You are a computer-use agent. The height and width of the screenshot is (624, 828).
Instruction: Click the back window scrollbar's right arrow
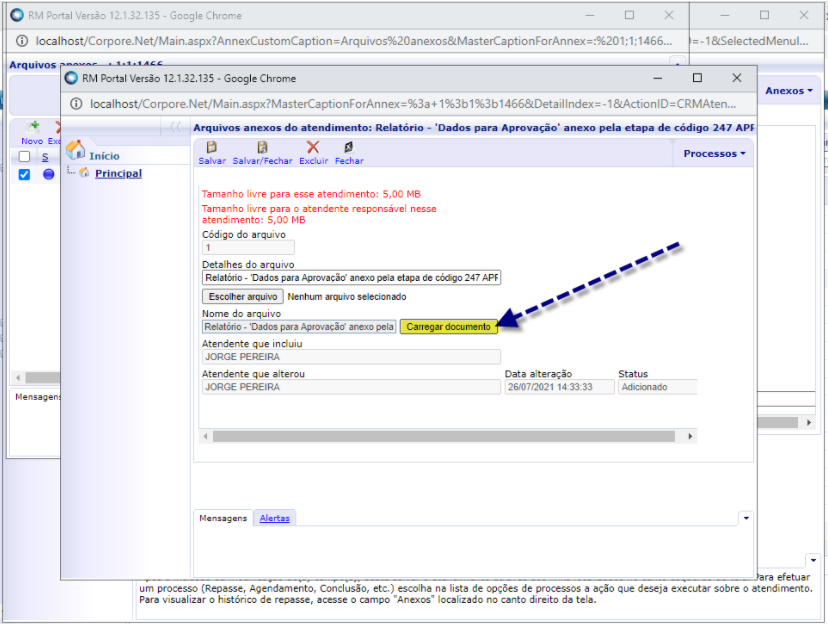click(808, 422)
